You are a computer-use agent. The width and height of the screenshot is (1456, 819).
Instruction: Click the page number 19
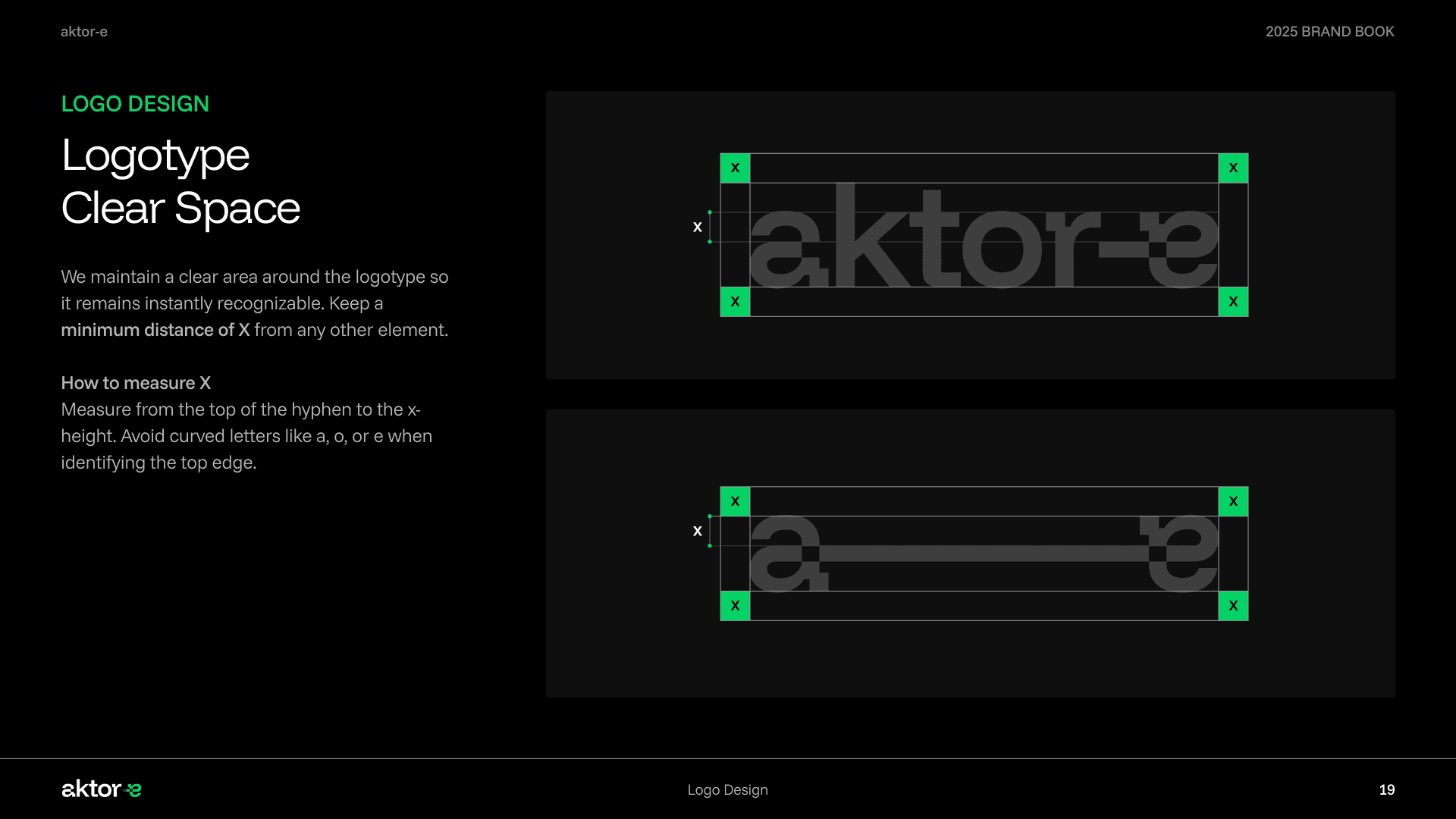[1386, 790]
